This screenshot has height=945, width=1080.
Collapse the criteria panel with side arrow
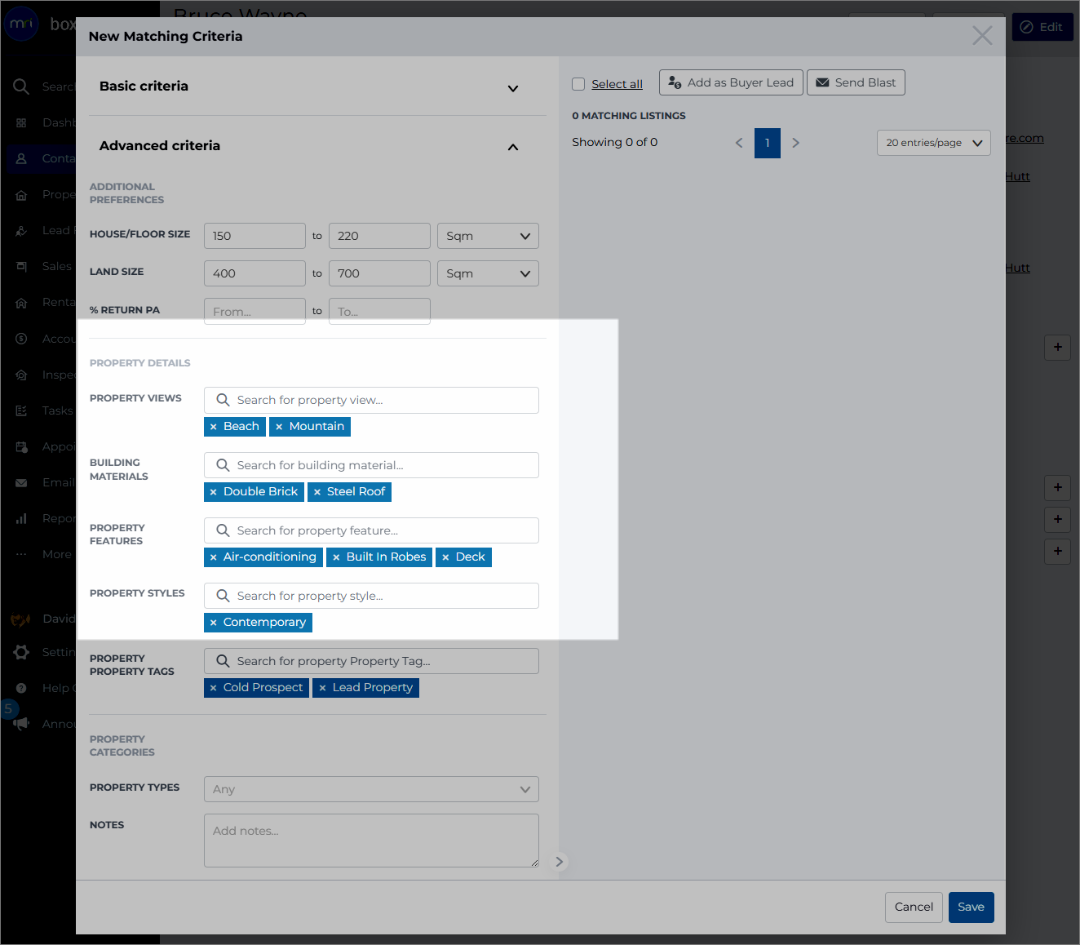click(559, 862)
